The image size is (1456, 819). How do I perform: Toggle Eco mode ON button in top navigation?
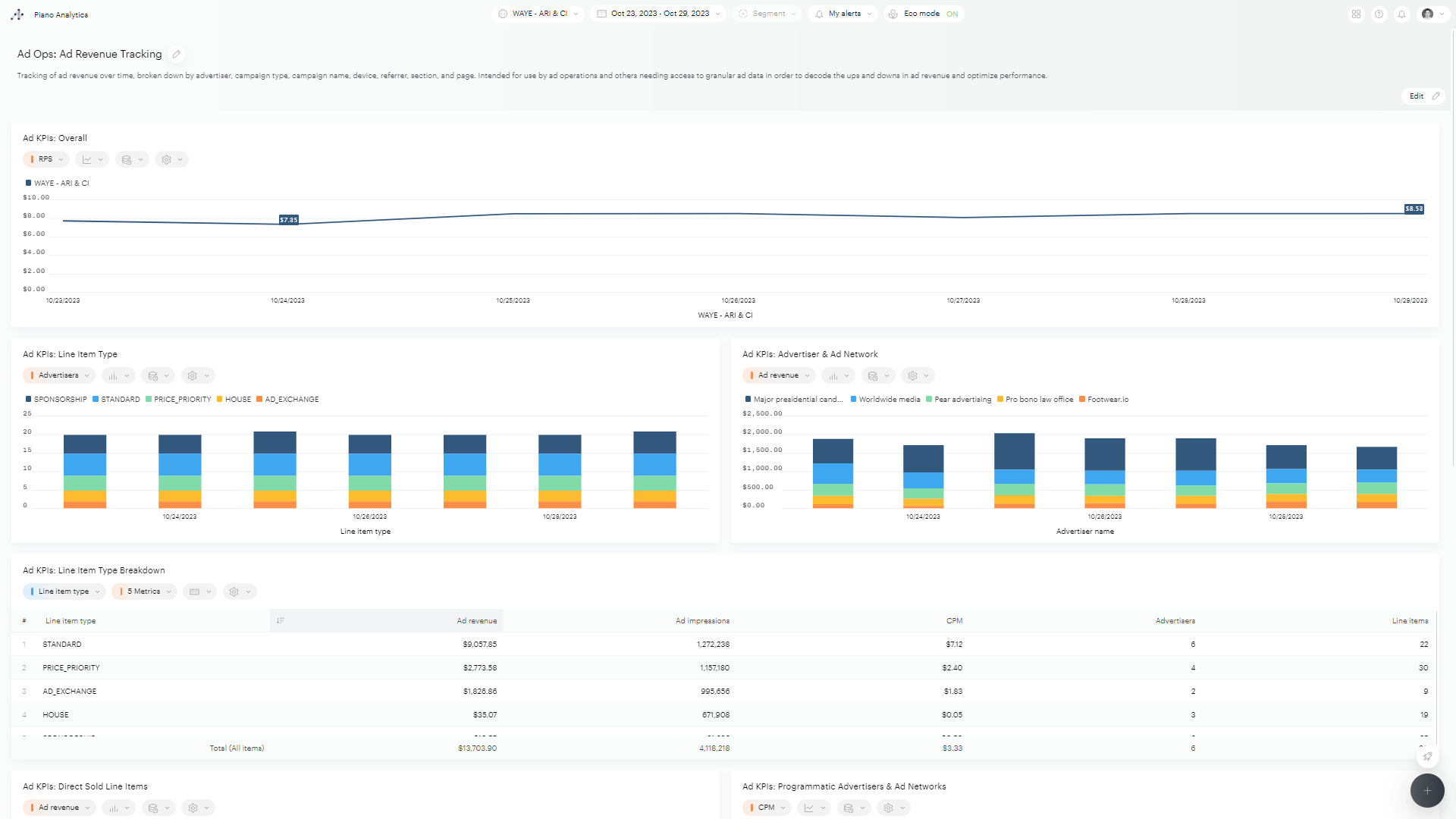coord(921,14)
